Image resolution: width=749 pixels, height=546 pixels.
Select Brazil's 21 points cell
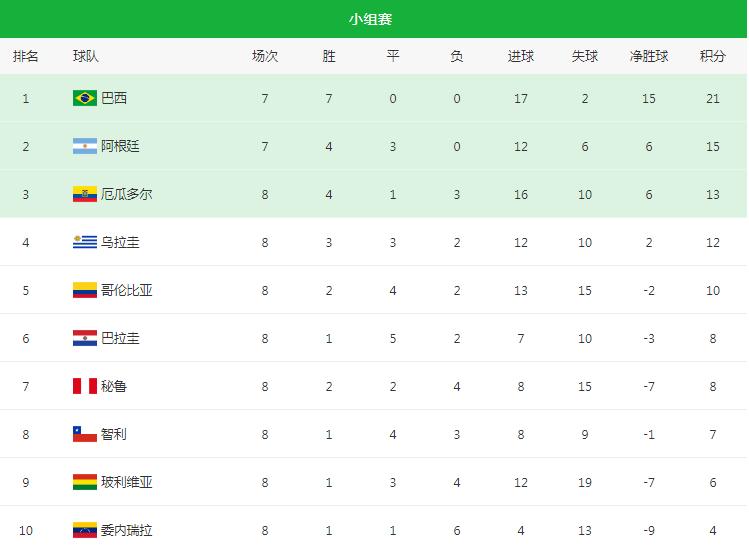click(x=713, y=98)
